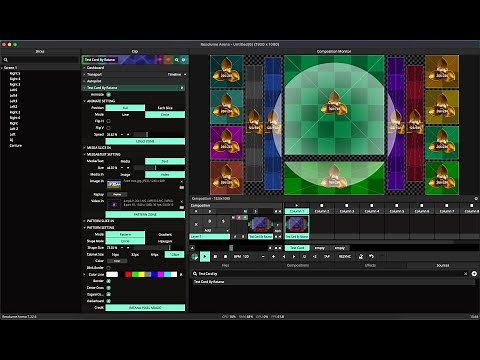Select Each Slice position option
Viewport: 480px width, 360px height.
point(165,108)
